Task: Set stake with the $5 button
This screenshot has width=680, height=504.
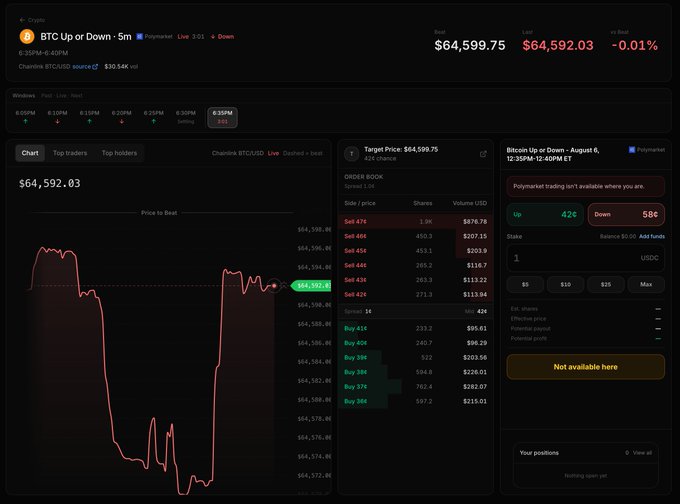Action: 525,285
